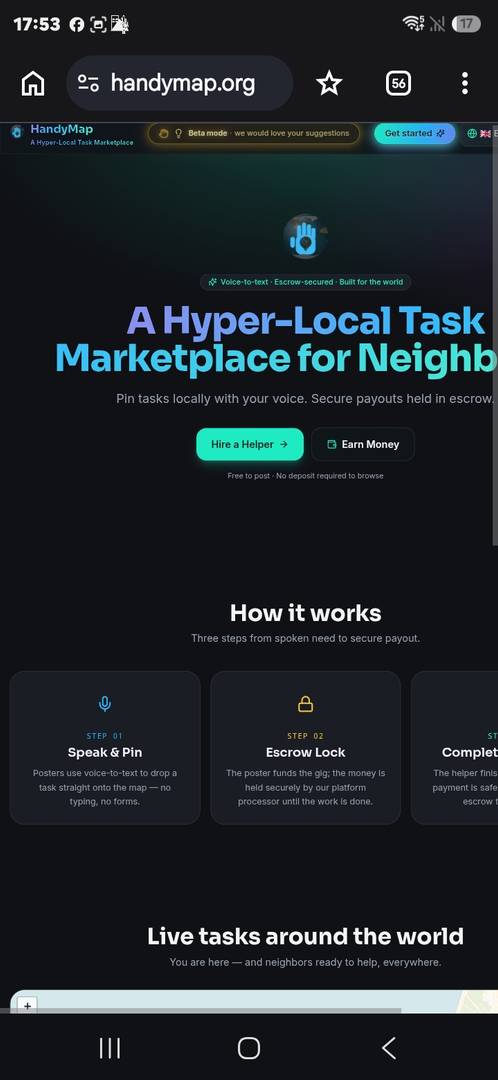Click the Earn Money button

[363, 444]
